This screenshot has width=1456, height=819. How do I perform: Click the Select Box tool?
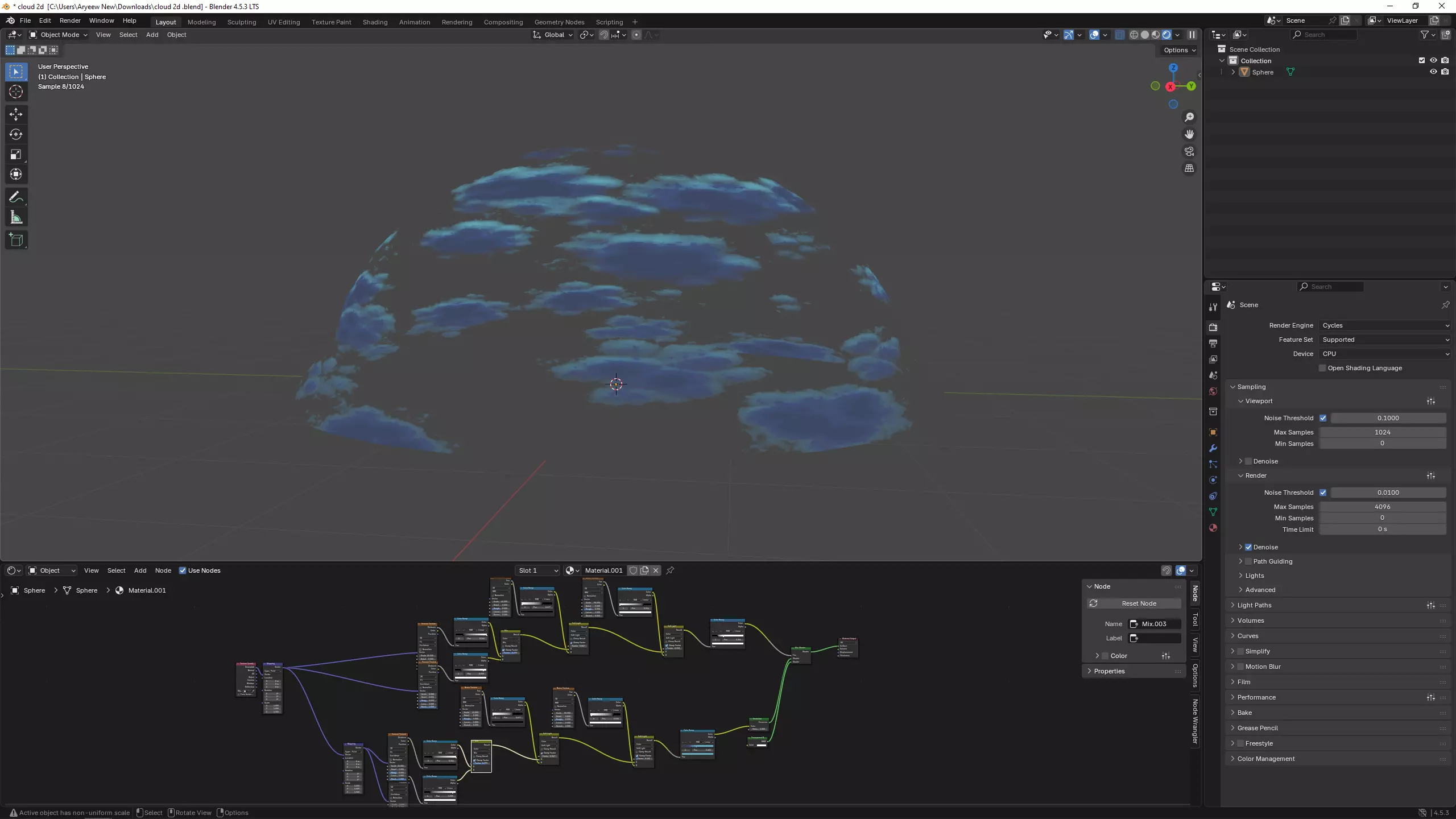pos(16,72)
